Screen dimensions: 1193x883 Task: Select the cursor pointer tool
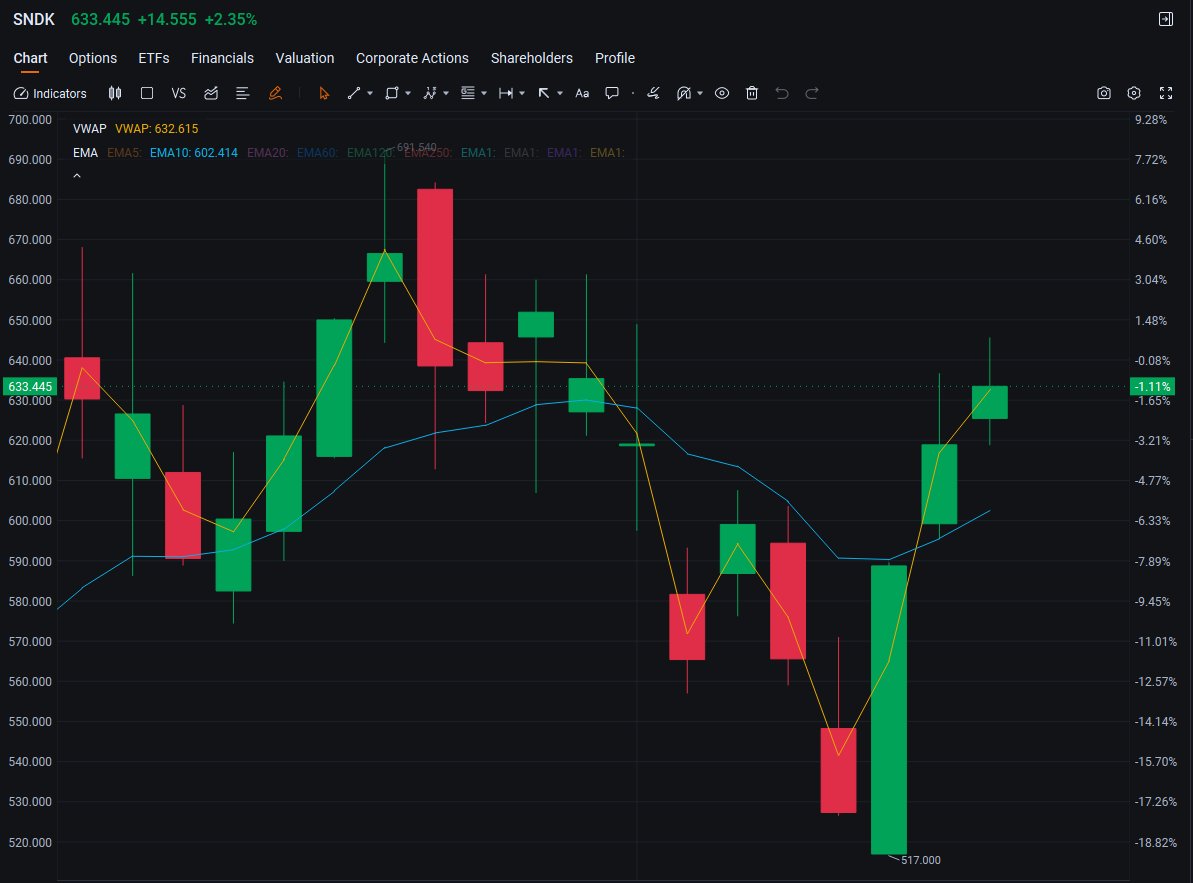click(324, 94)
